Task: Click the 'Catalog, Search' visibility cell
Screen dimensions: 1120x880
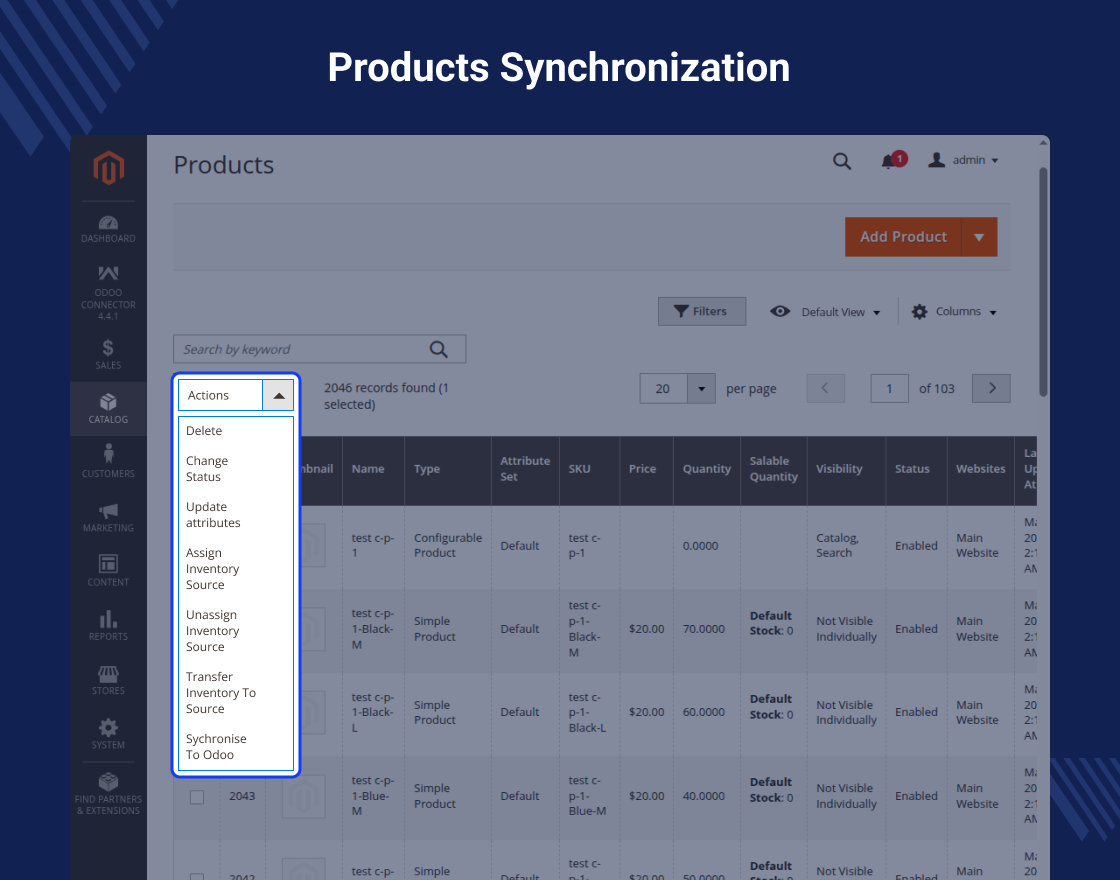Action: tap(838, 546)
